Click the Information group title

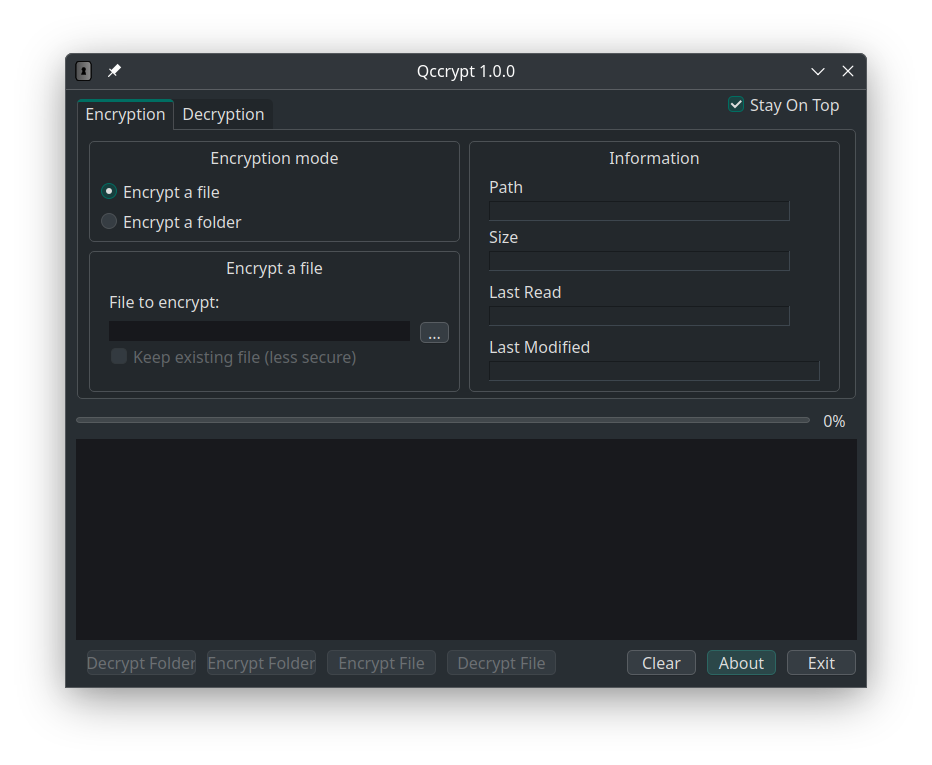[654, 158]
